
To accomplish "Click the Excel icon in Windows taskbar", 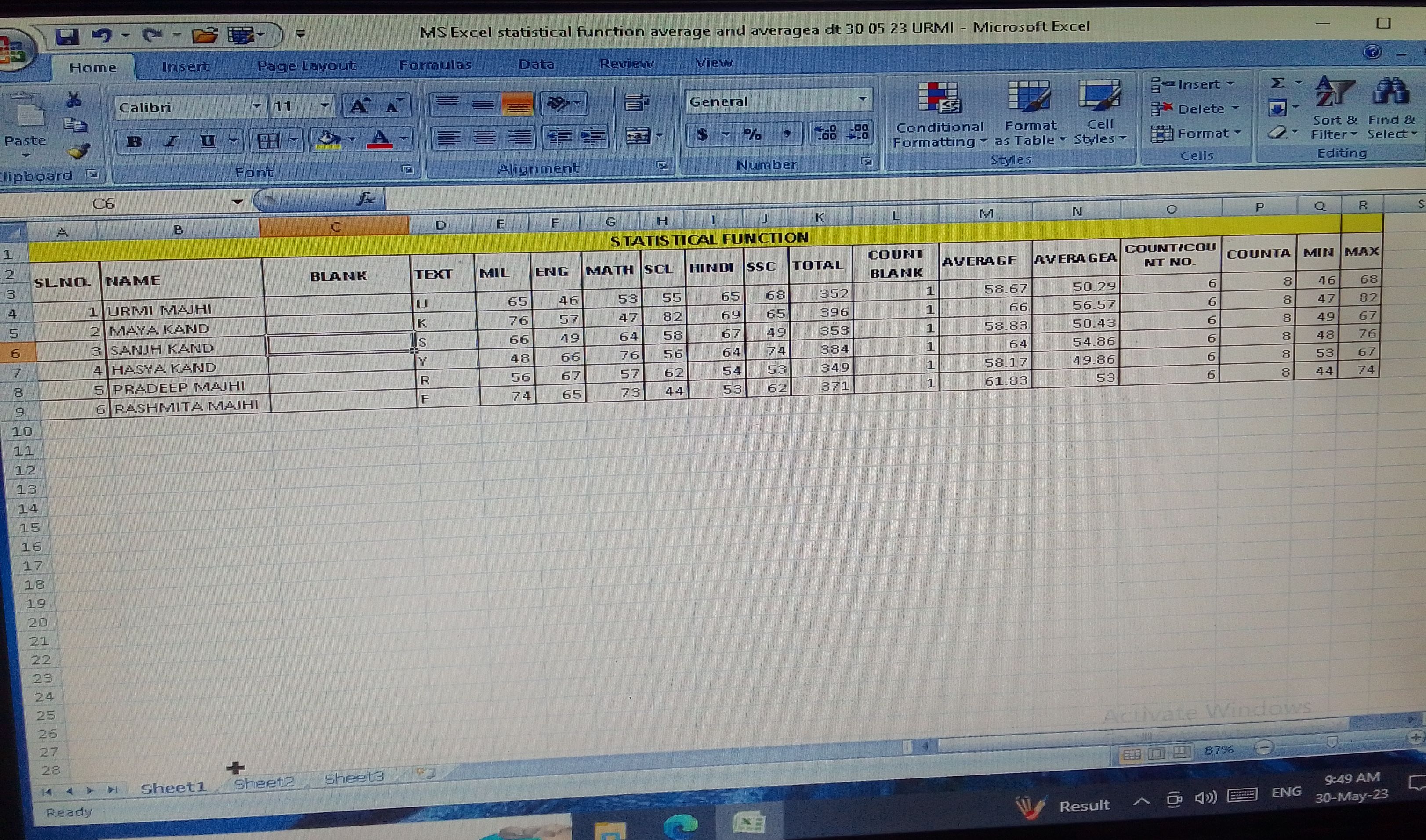I will point(748,823).
